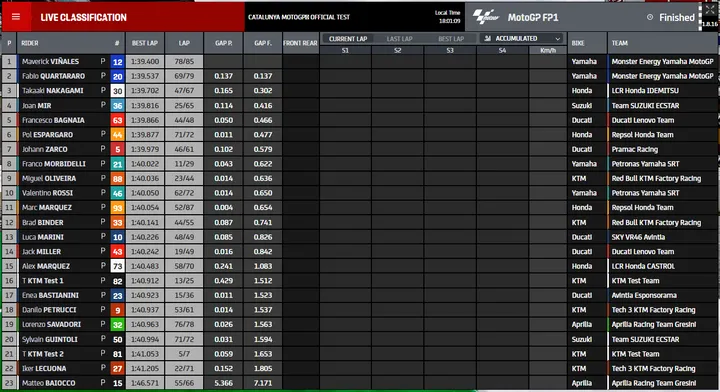Click the fullscreen expand icon

[710, 10]
